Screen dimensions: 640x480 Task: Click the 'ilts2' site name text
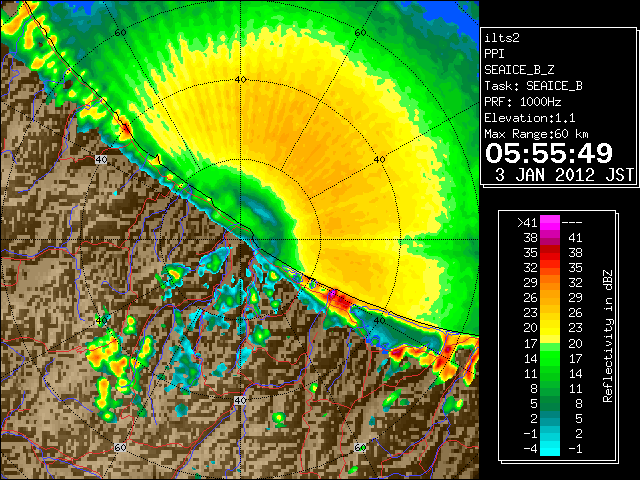click(502, 38)
